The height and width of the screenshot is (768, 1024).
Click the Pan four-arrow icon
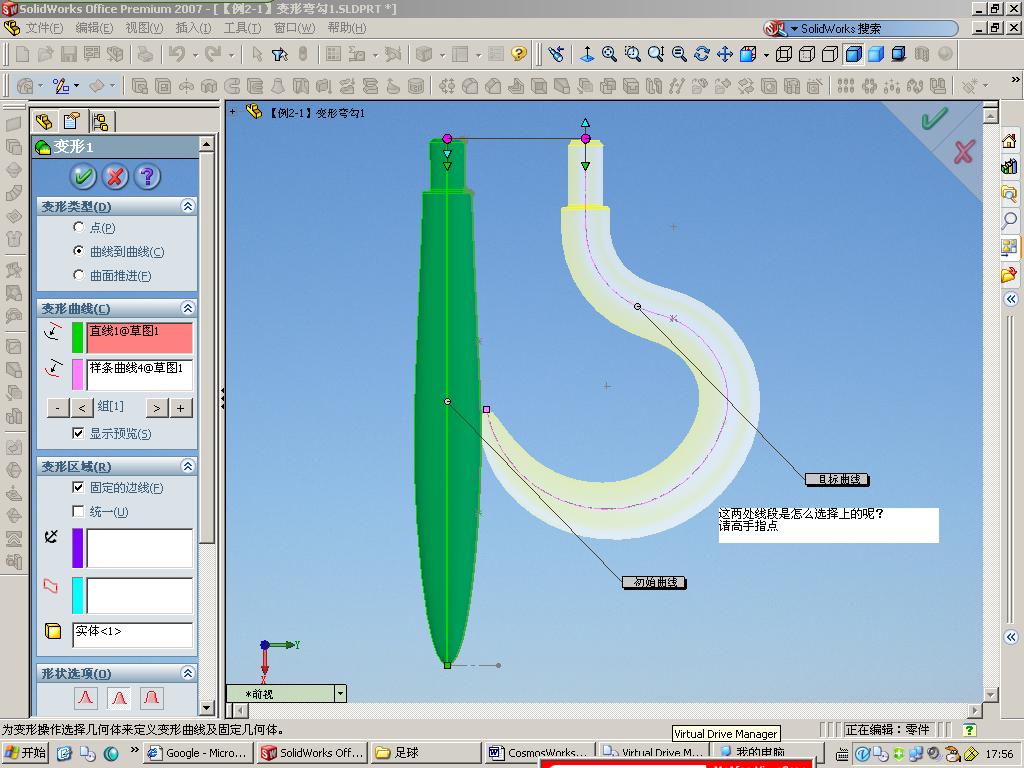725,54
